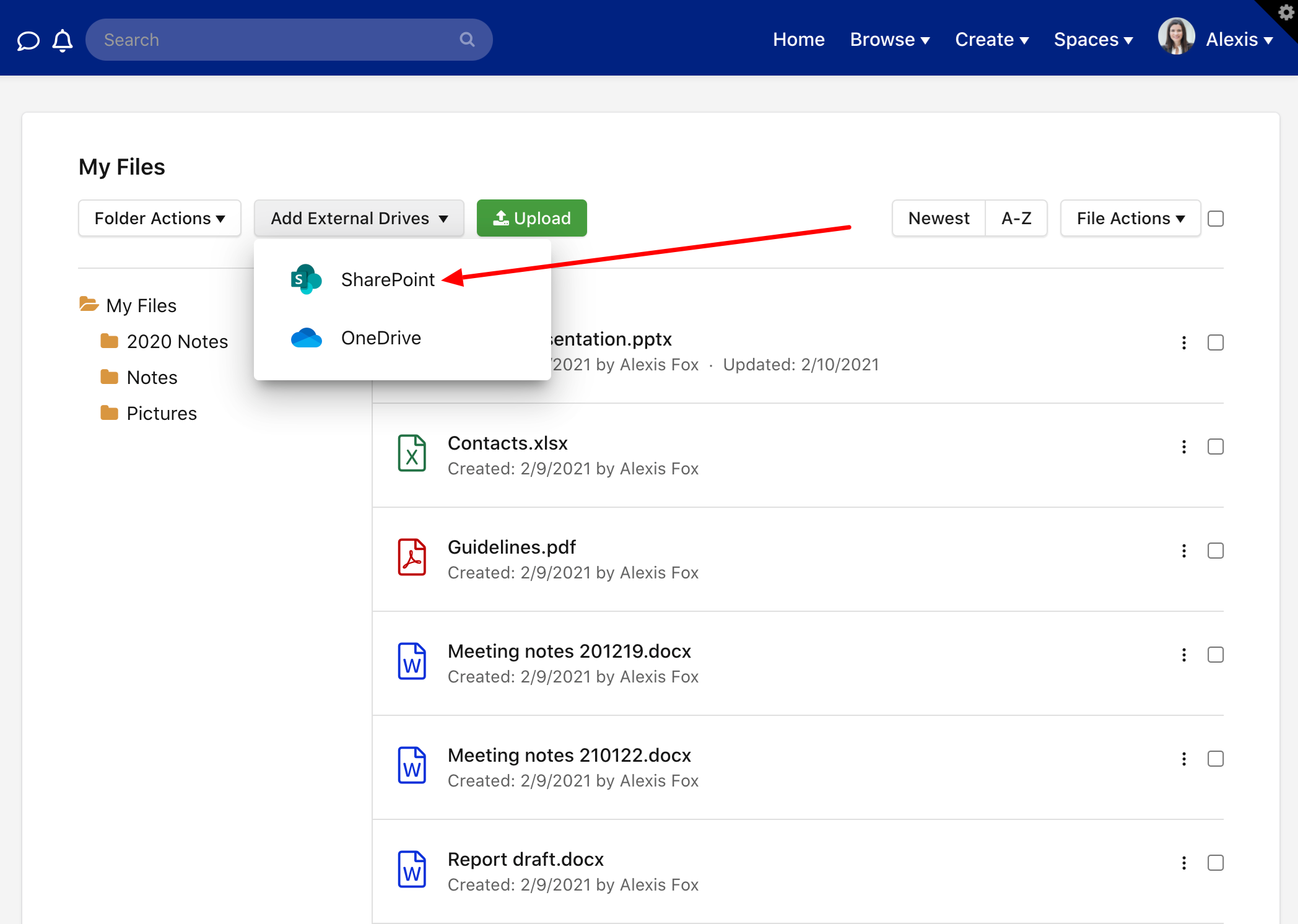Click Word icon for Report draft.docx
The height and width of the screenshot is (924, 1298).
point(412,870)
